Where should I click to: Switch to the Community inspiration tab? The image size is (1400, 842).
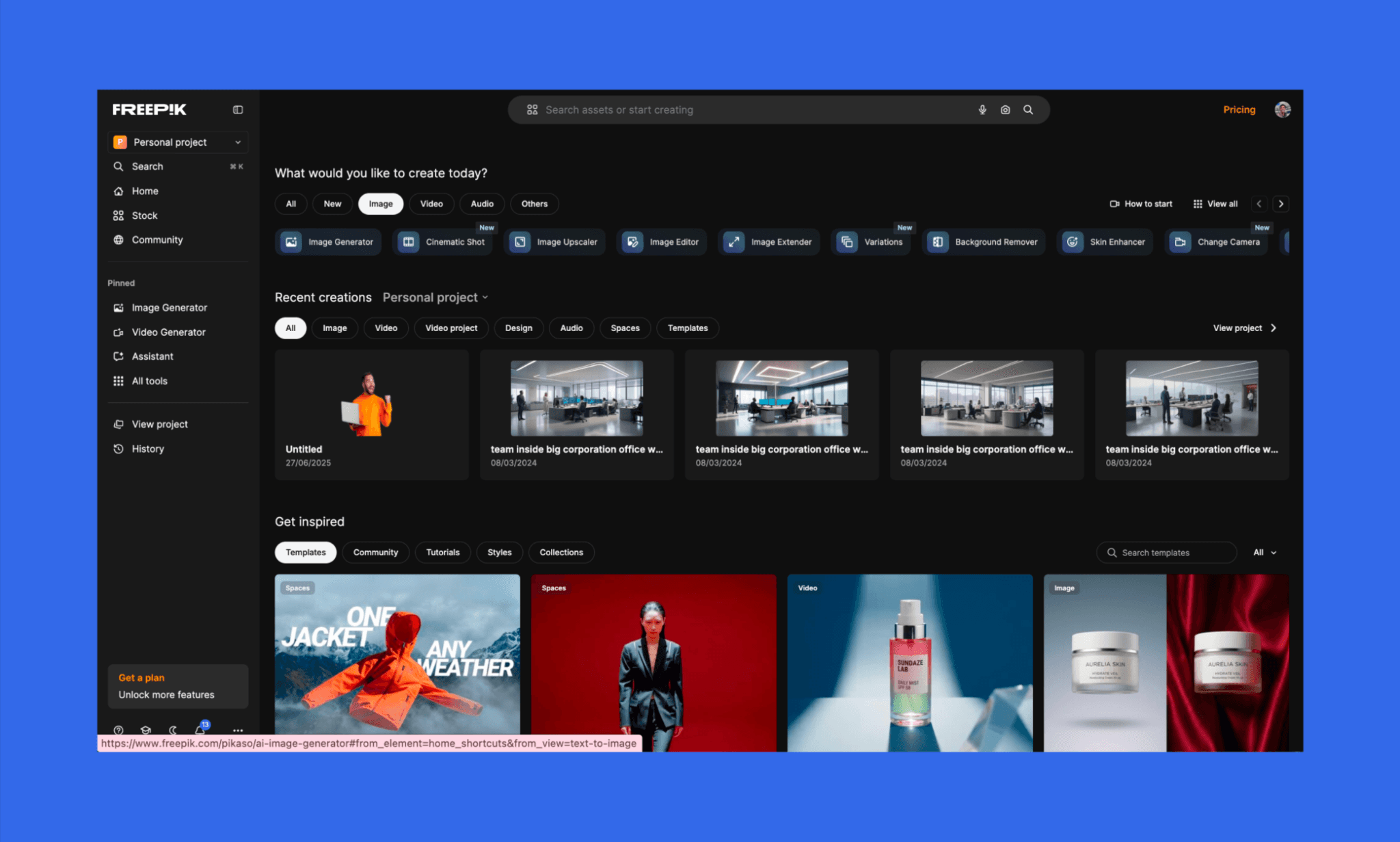click(x=375, y=553)
